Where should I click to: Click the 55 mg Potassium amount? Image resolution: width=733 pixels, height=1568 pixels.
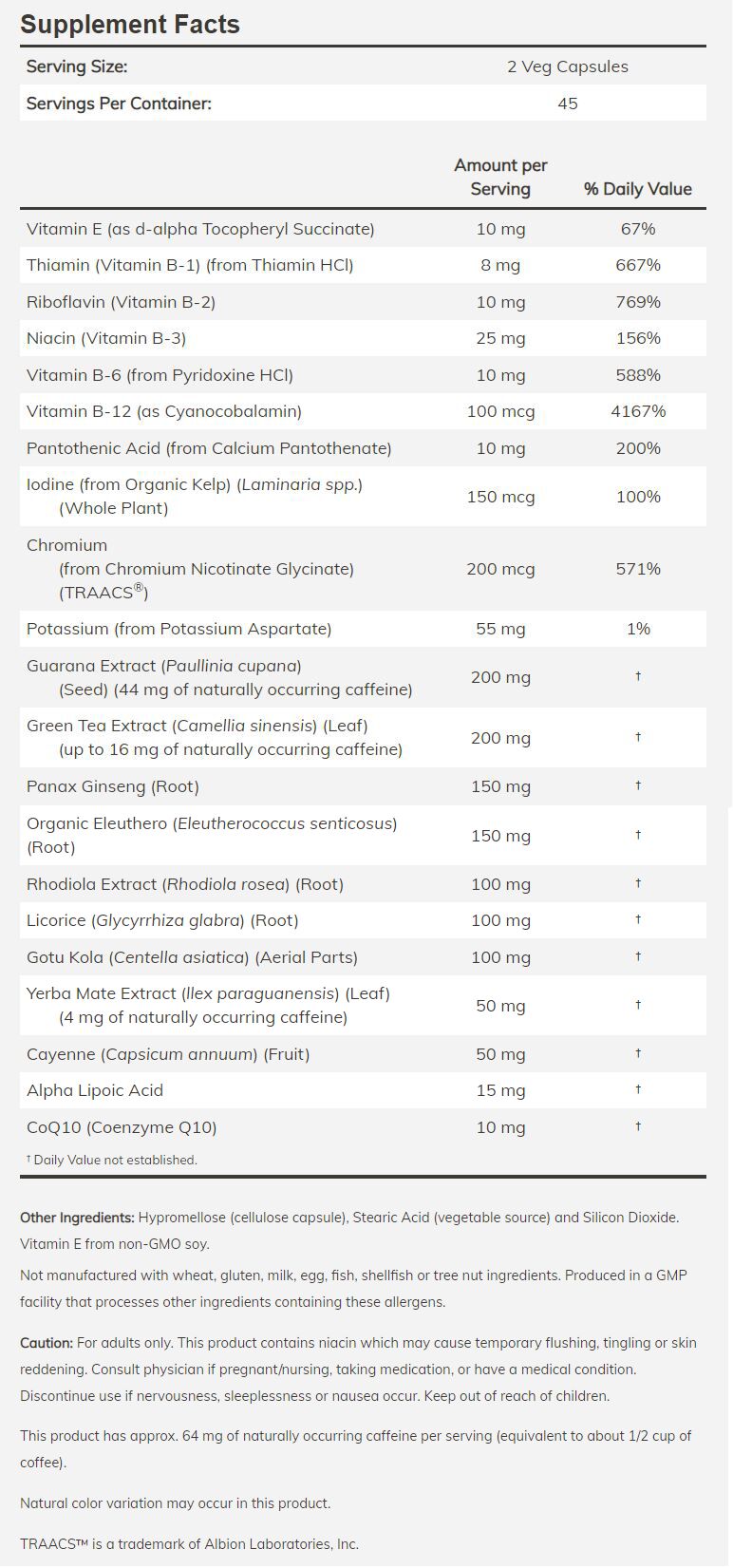[500, 629]
